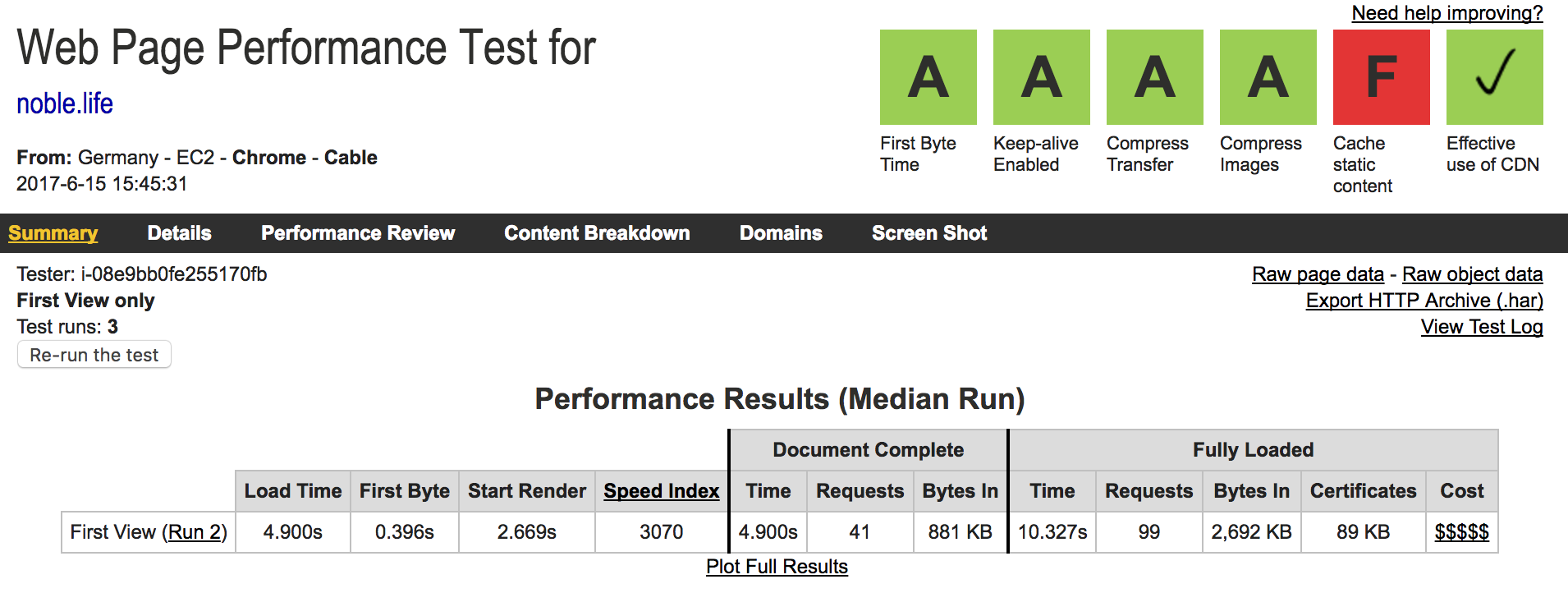The width and height of the screenshot is (1568, 593).
Task: Click the Load Time column header
Action: (293, 491)
